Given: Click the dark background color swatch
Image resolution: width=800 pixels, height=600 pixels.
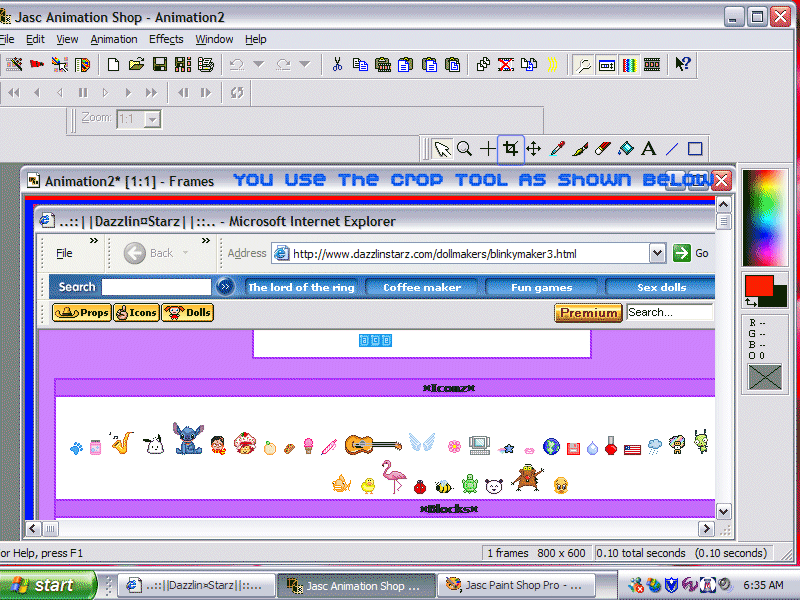Looking at the screenshot, I should (x=778, y=297).
